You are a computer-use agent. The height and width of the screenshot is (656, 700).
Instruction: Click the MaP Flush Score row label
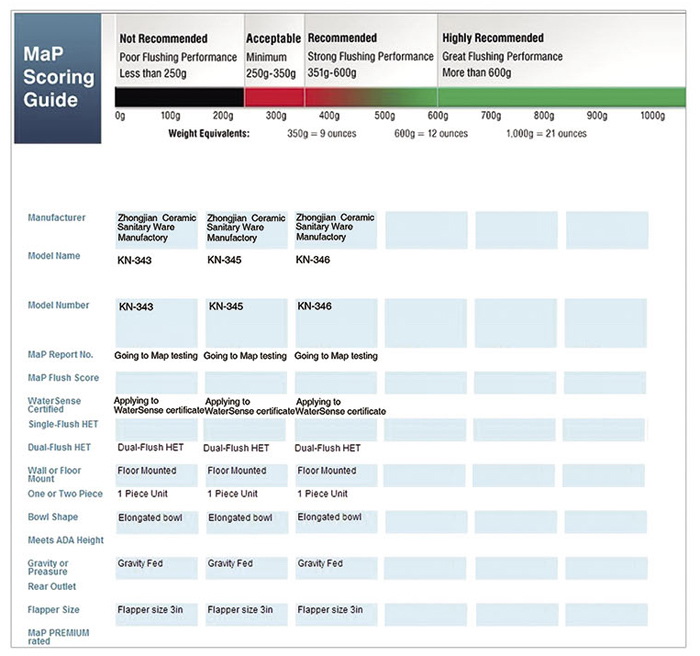coord(63,378)
